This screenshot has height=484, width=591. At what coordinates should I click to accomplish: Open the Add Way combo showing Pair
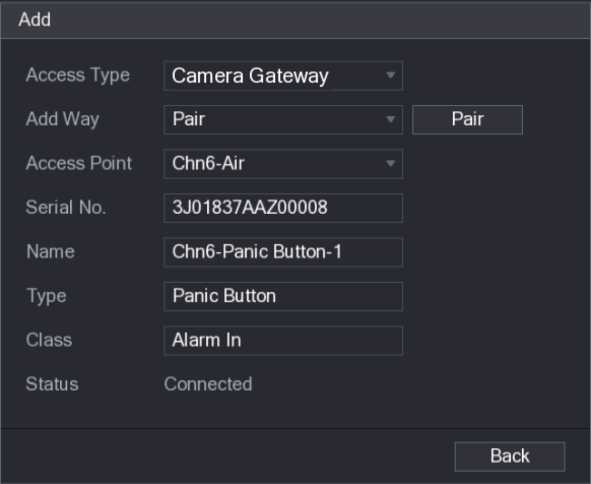click(283, 119)
